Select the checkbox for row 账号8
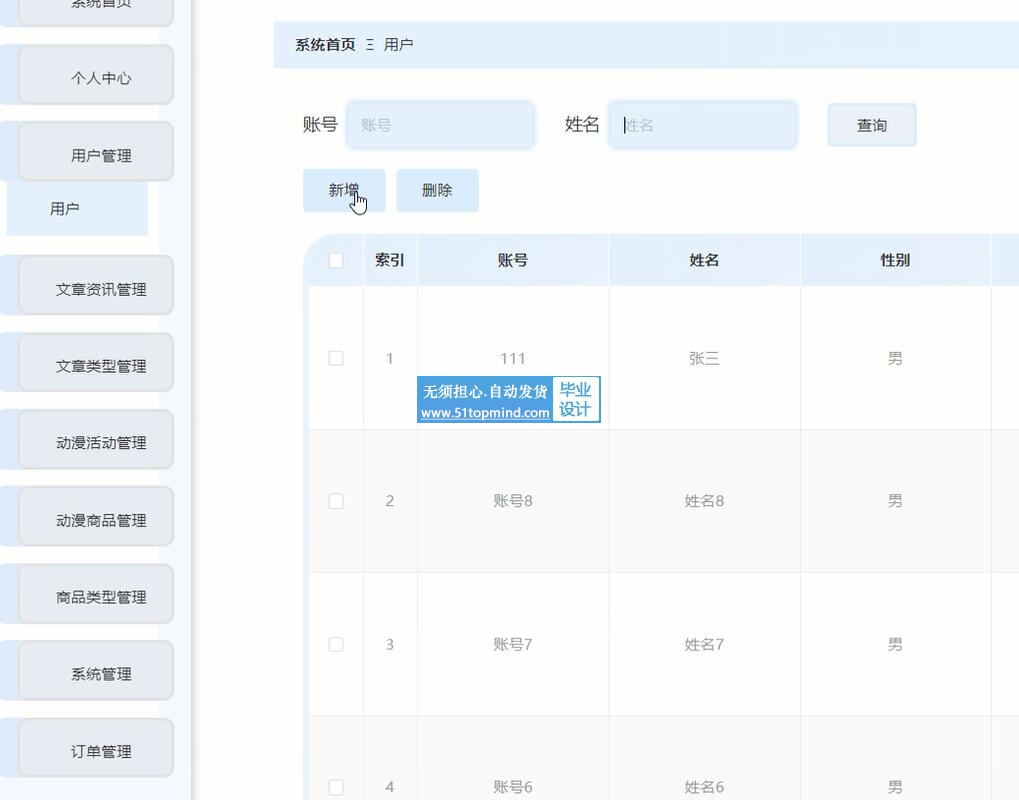The width and height of the screenshot is (1019, 800). point(336,501)
